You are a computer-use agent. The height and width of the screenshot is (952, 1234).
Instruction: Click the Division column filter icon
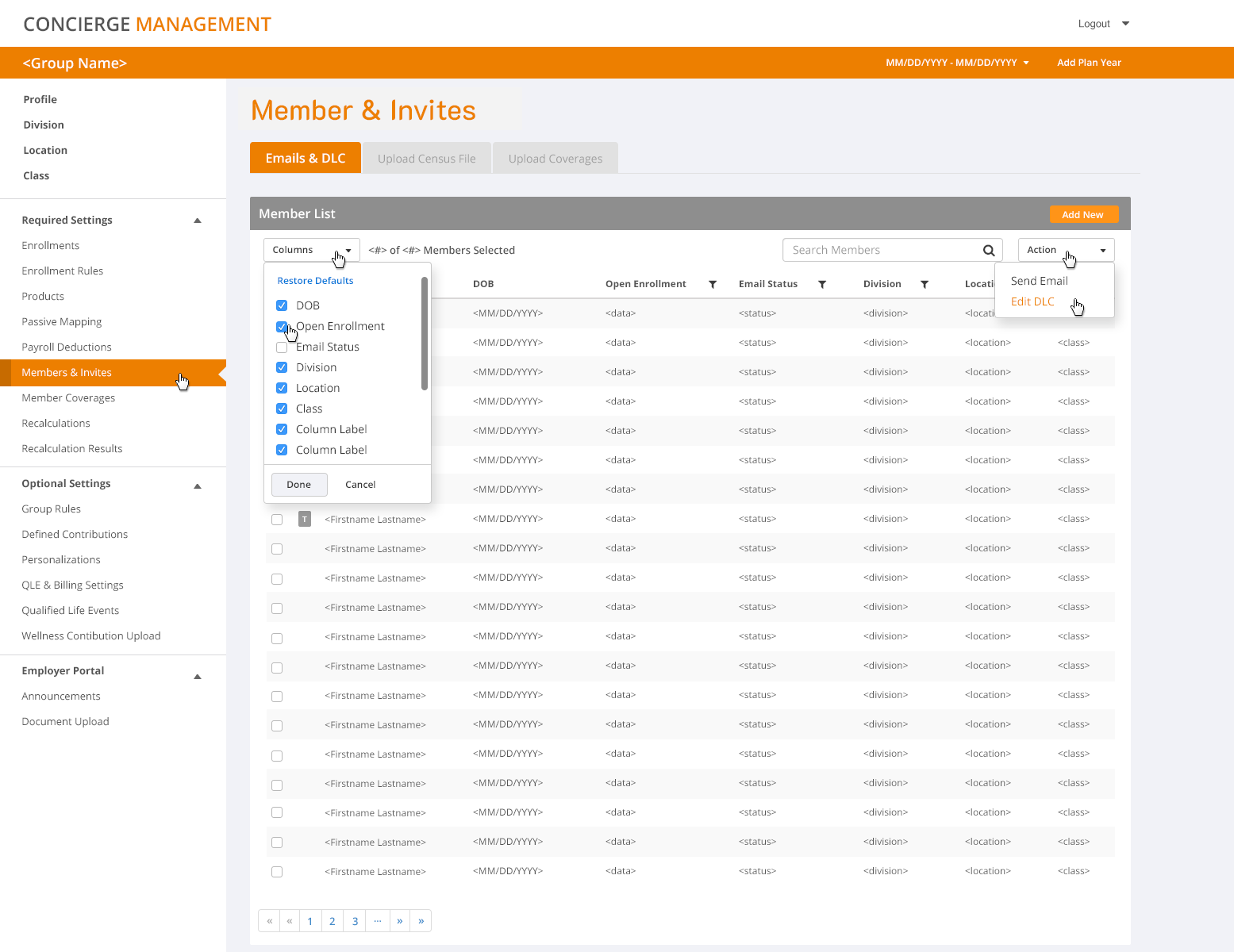pyautogui.click(x=925, y=284)
